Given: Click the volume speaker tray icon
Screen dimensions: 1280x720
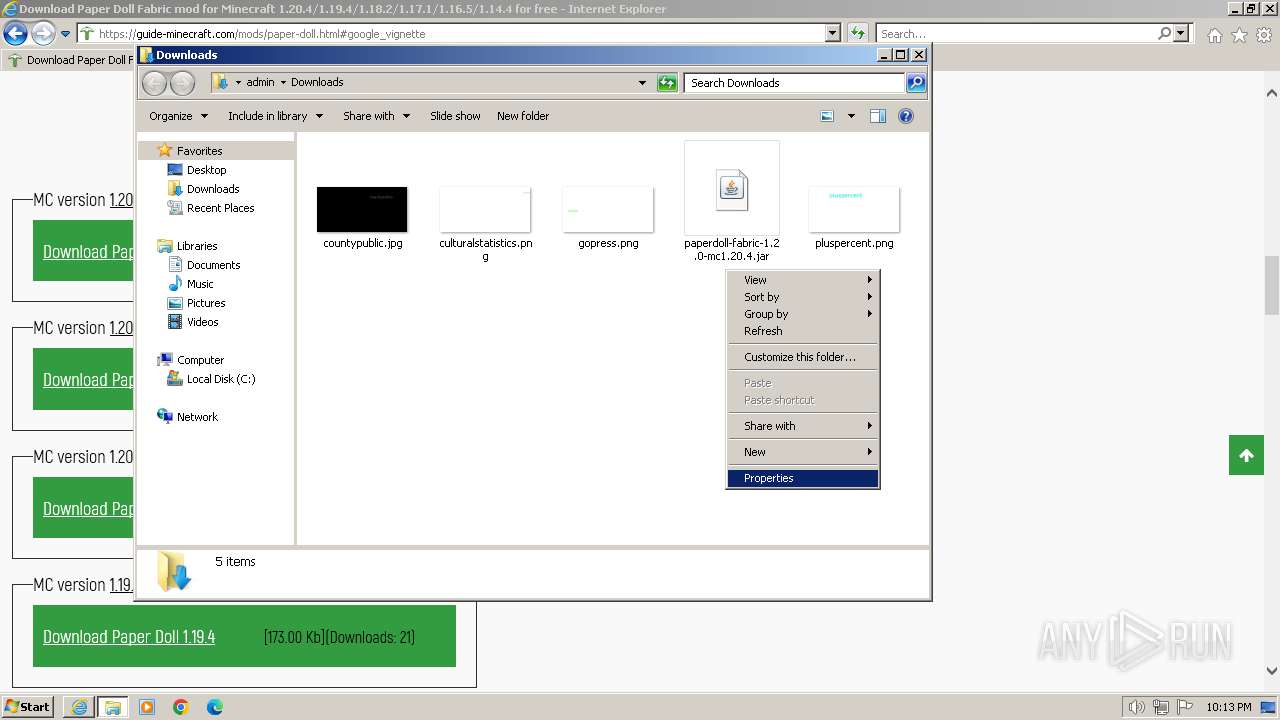Looking at the screenshot, I should (x=1137, y=707).
